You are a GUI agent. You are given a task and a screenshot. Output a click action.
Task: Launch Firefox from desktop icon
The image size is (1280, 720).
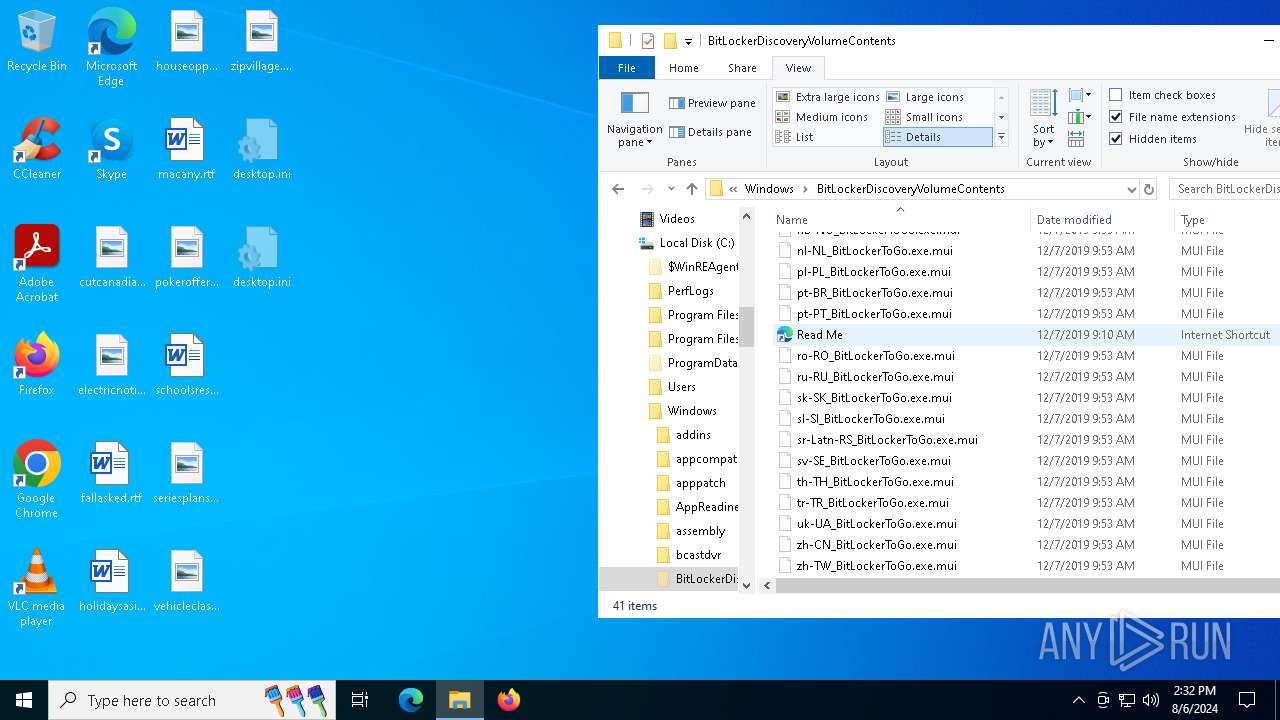(x=37, y=365)
